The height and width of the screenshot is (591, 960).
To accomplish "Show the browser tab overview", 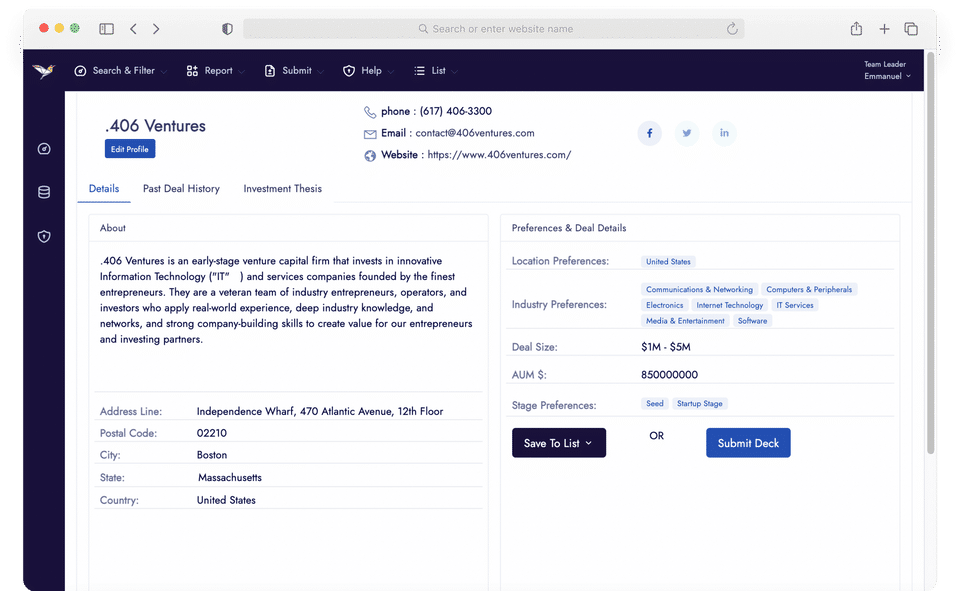I will click(911, 29).
